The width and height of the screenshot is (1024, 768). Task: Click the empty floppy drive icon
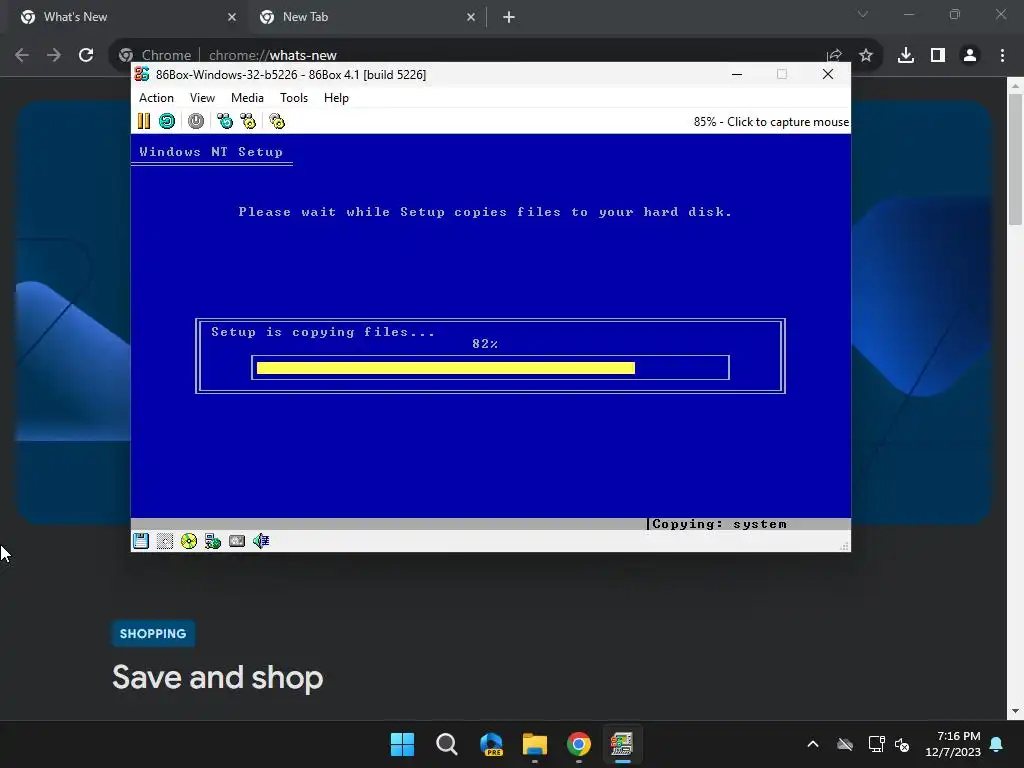click(165, 541)
